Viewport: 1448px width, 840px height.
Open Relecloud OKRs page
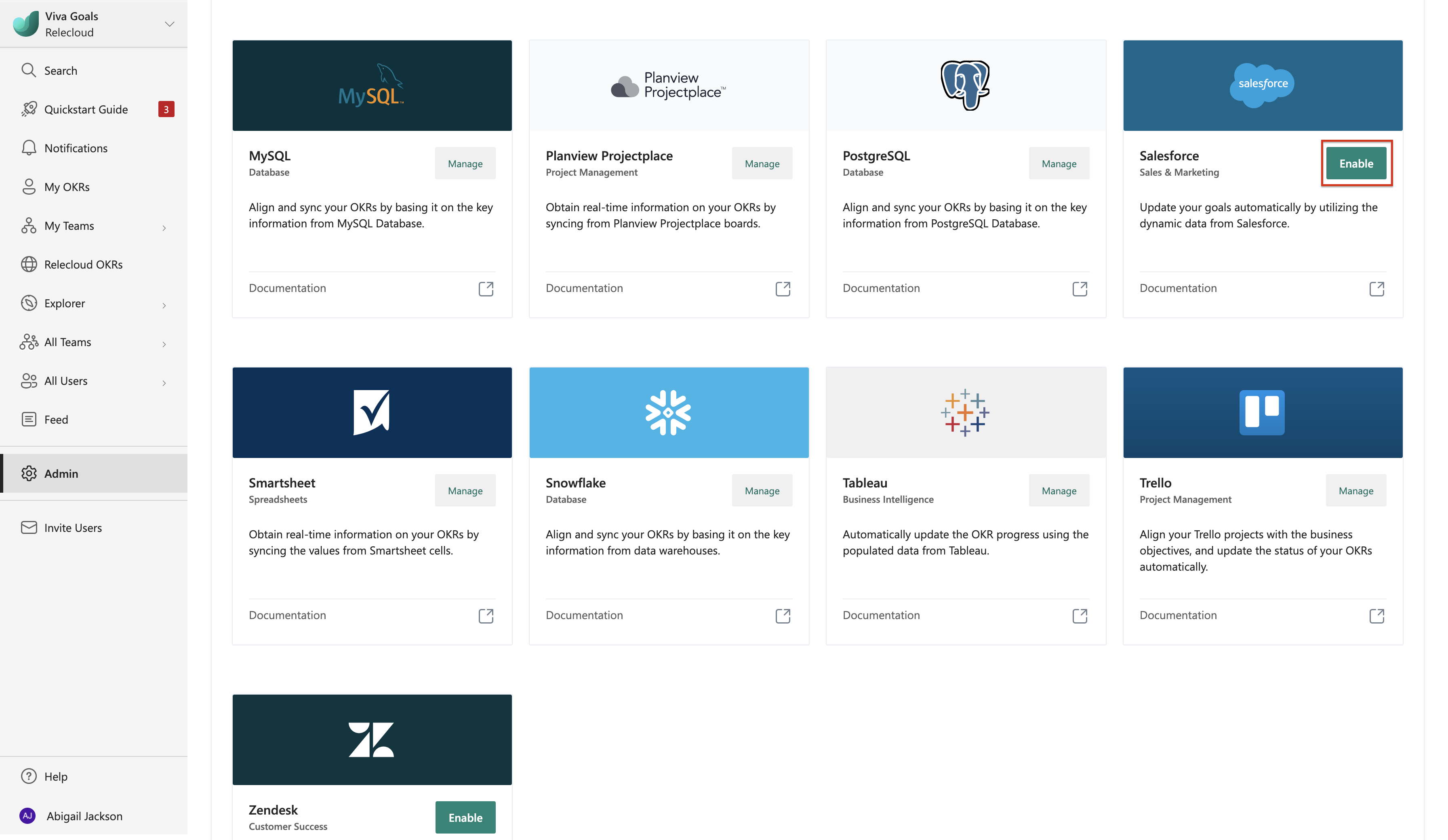[x=94, y=264]
